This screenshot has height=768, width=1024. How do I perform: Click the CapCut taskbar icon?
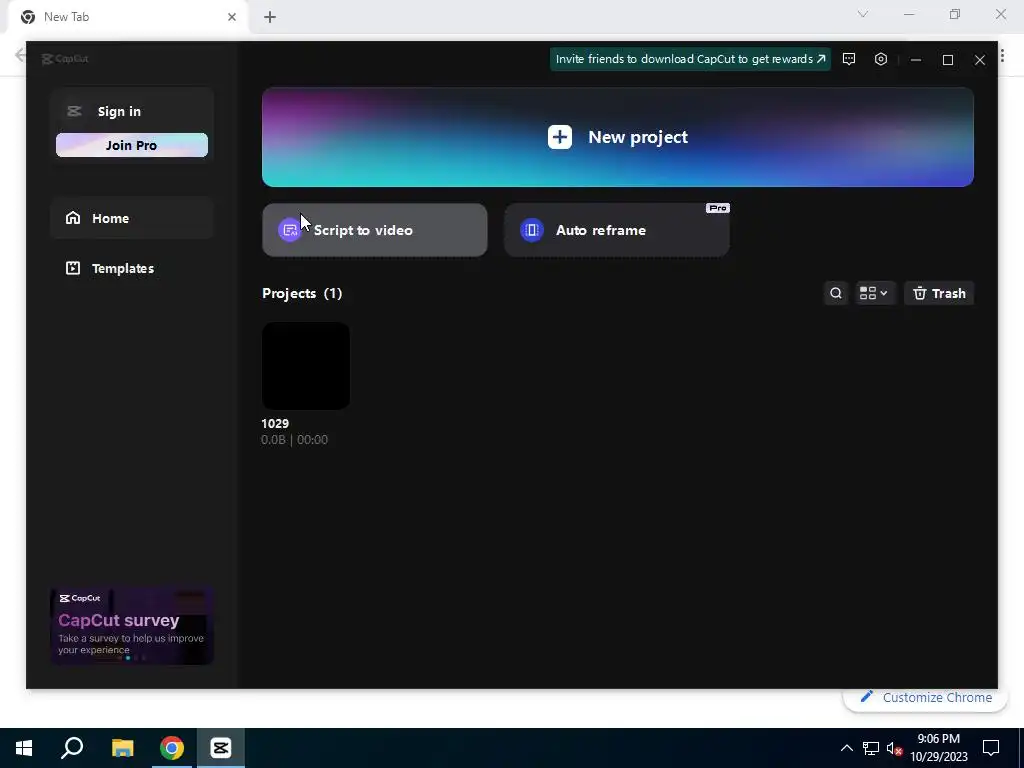(221, 748)
